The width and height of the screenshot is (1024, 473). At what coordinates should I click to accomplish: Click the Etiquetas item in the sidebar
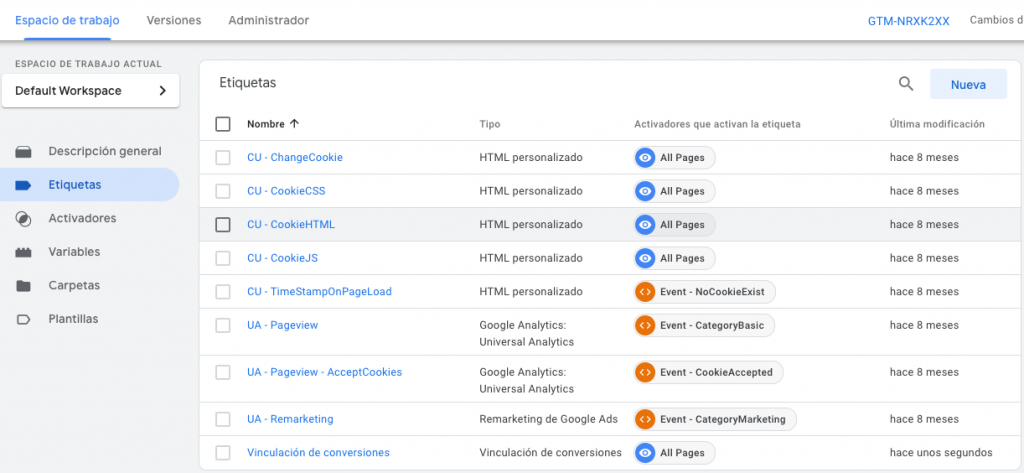click(x=89, y=185)
